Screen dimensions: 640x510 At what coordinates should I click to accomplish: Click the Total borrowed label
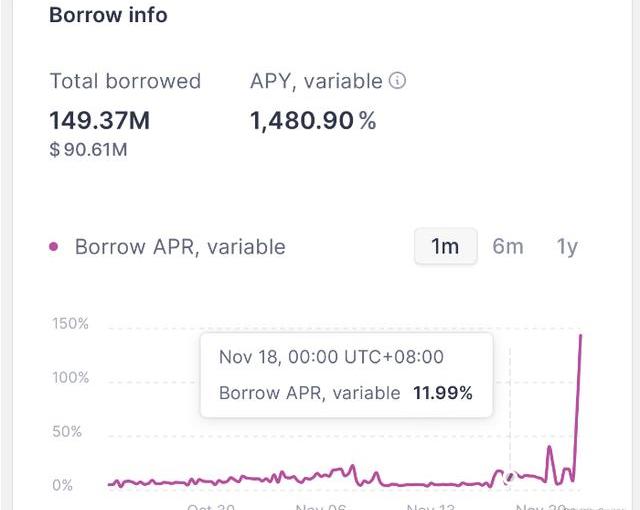(125, 81)
